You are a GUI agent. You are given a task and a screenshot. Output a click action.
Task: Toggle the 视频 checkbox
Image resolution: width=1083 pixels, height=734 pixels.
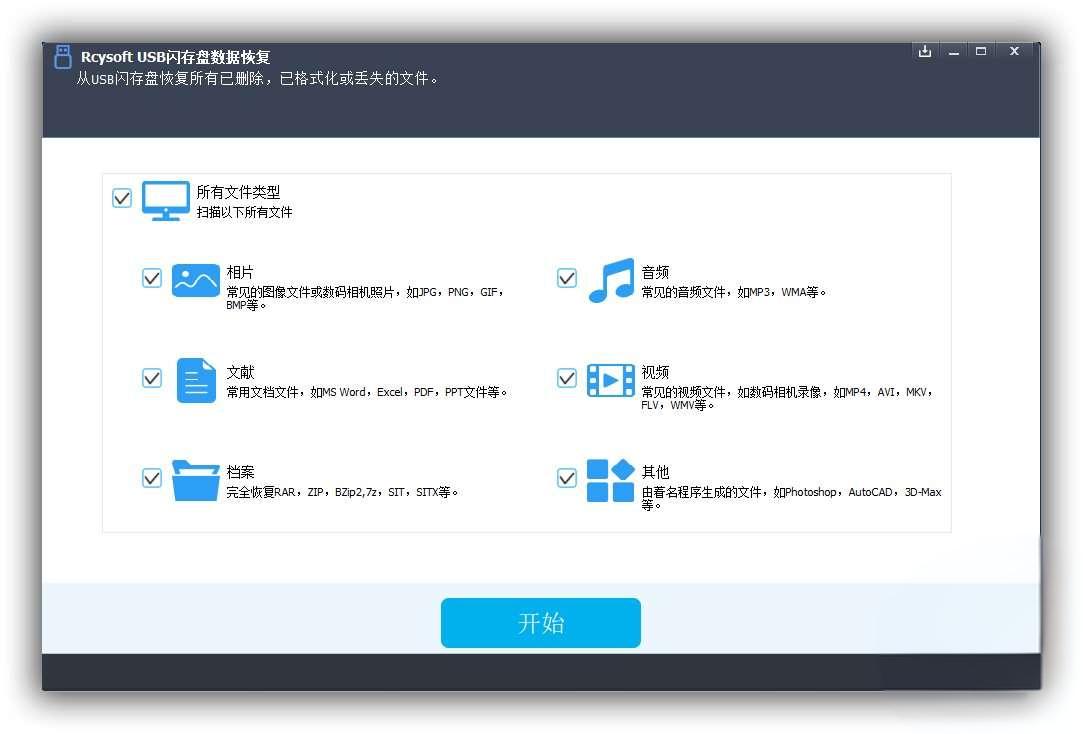point(567,378)
